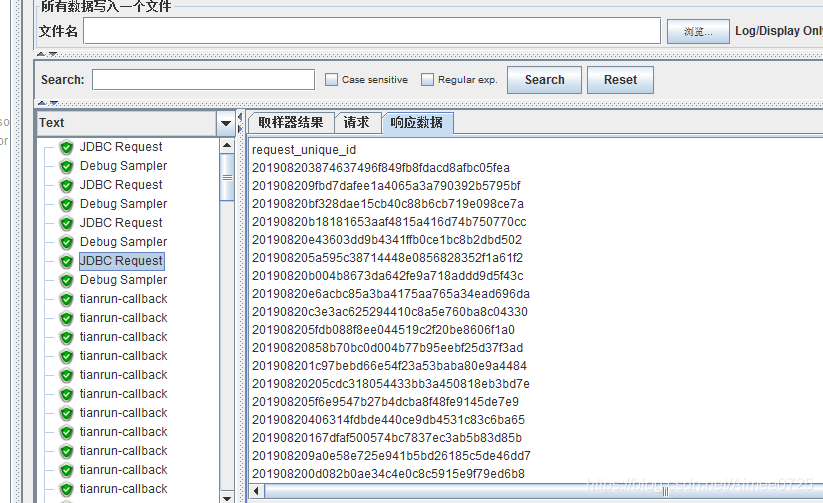Click response line 201908201c97bebd66e54f23a53baba80e9a4484

tap(389, 366)
